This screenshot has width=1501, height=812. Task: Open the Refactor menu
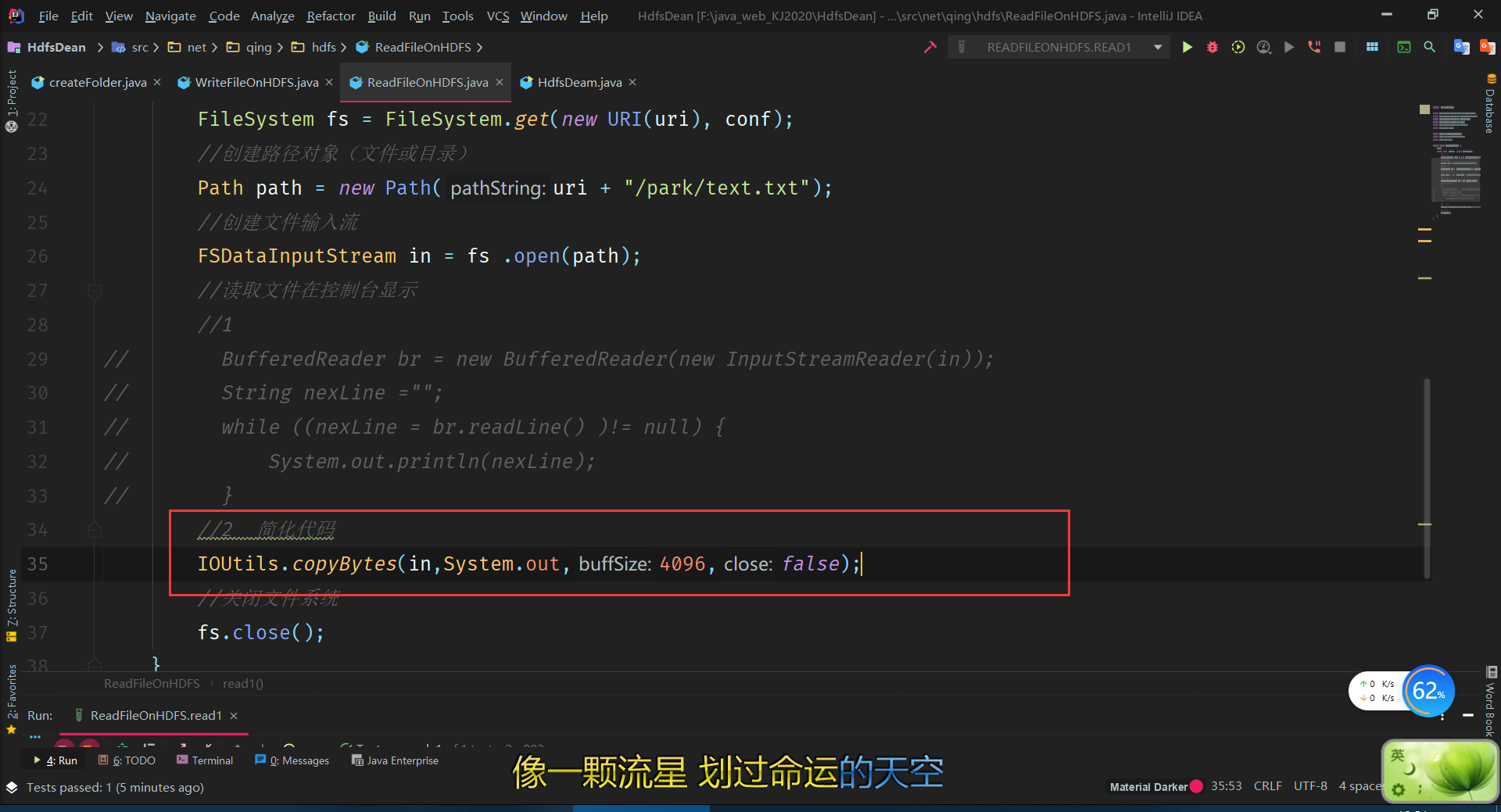(331, 16)
